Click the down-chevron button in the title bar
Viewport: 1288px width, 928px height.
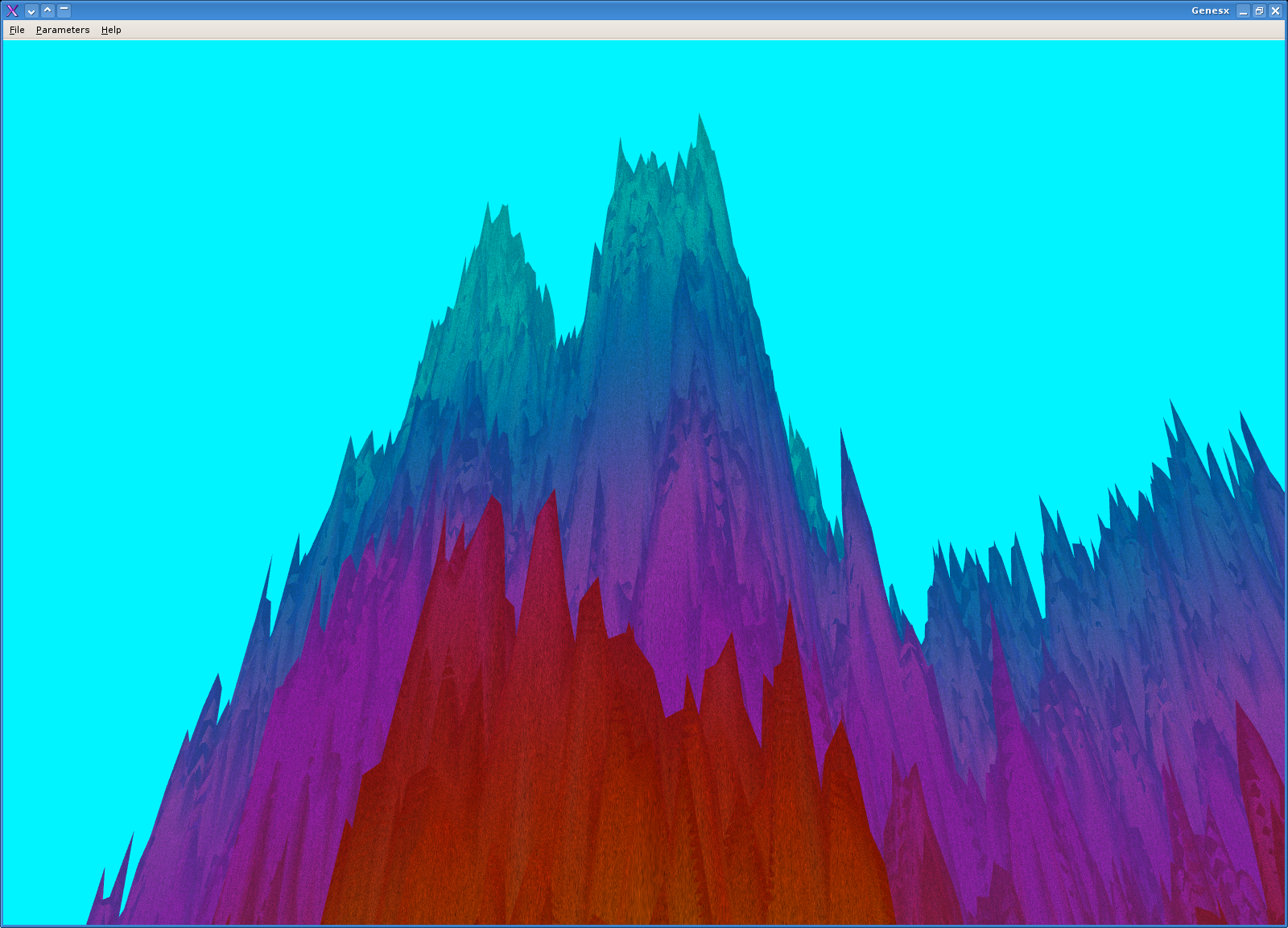31,10
